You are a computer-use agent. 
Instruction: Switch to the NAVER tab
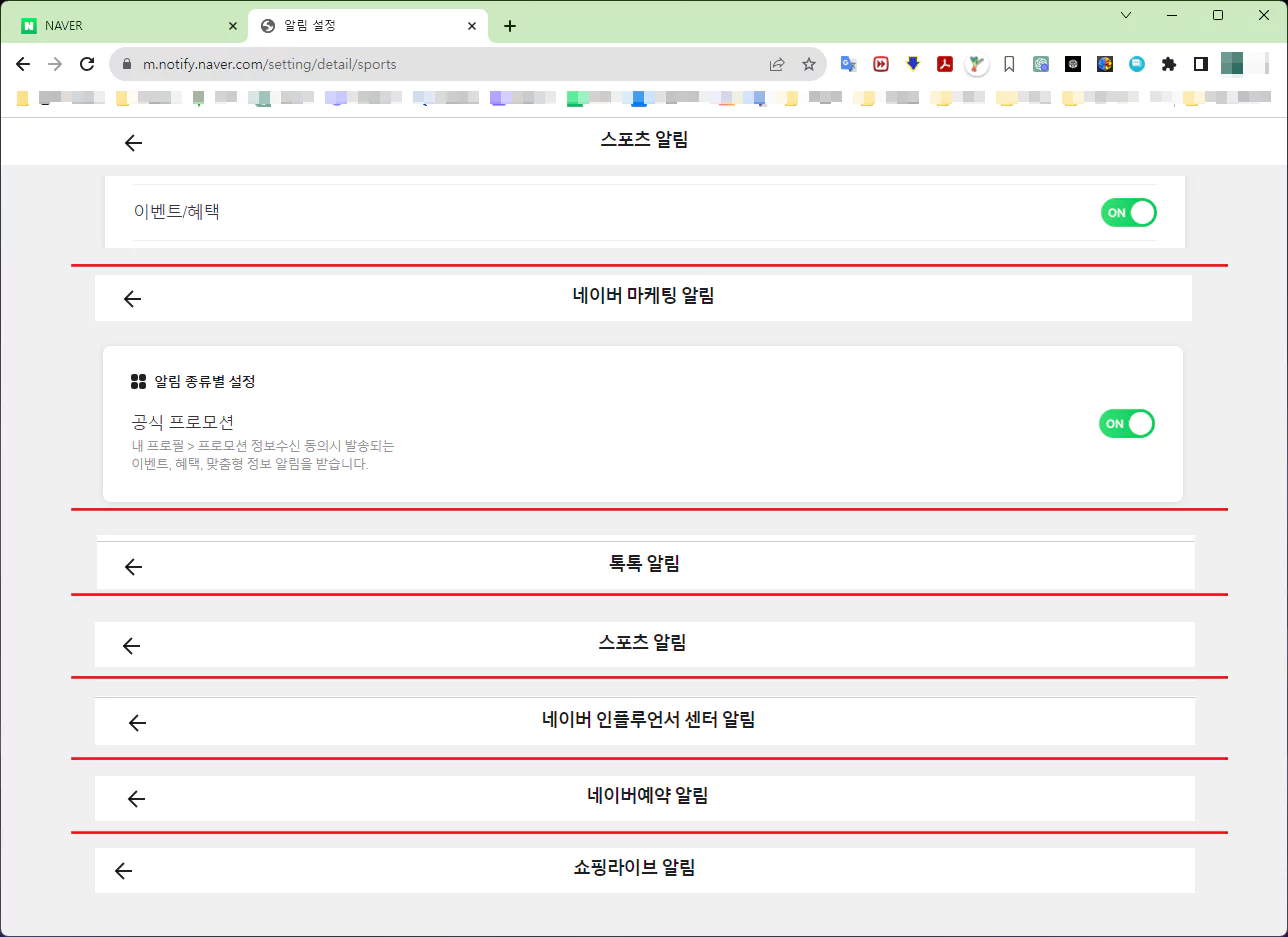click(120, 26)
